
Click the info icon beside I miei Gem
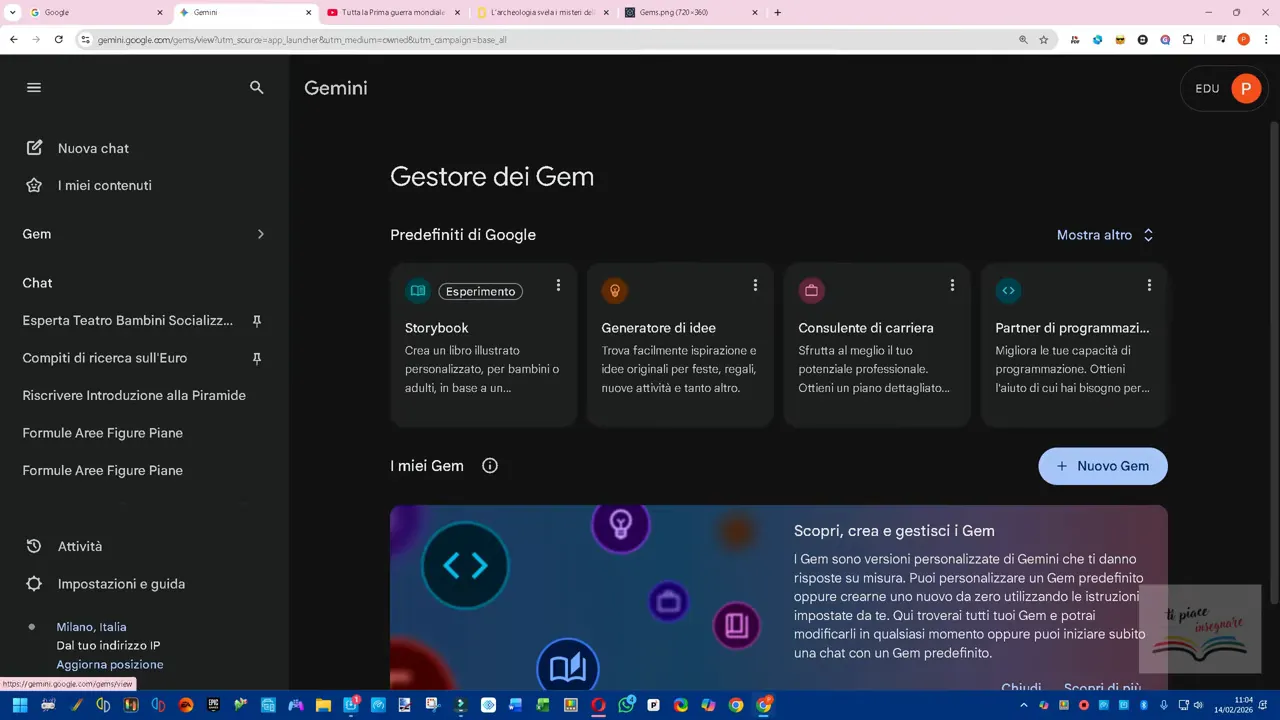coord(490,465)
